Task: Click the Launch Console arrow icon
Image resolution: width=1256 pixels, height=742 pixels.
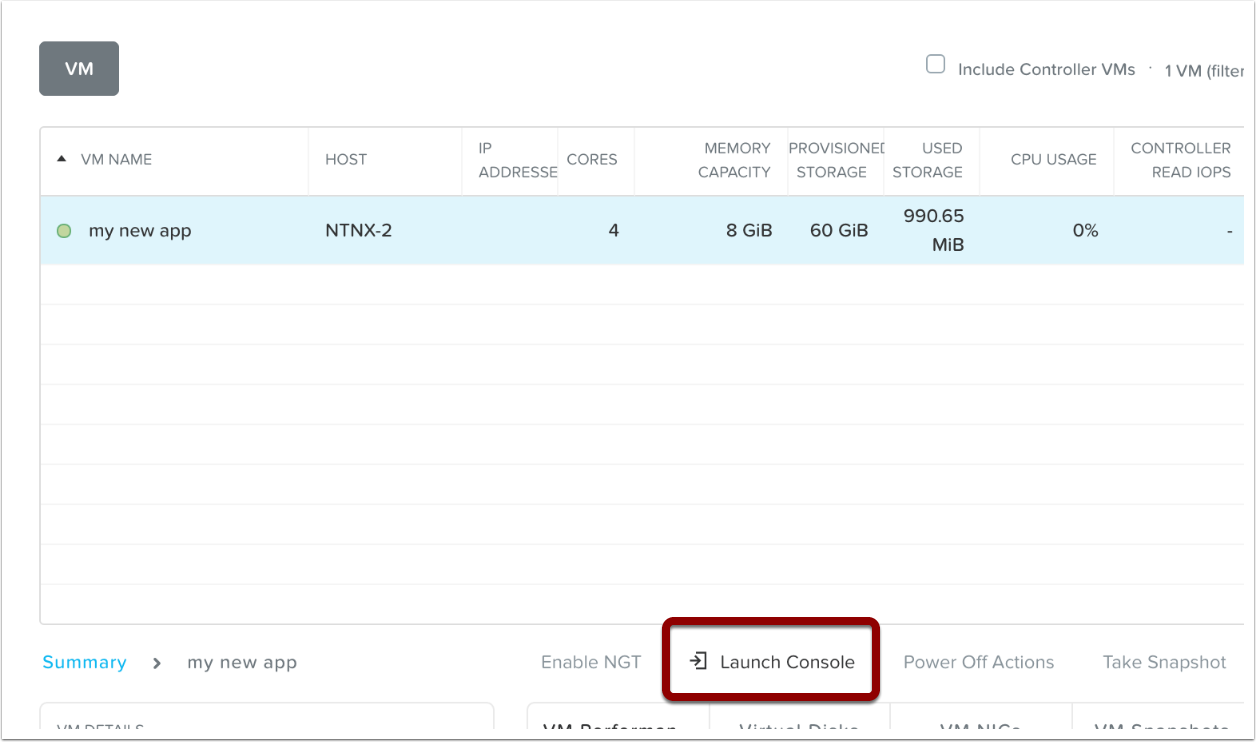Action: tap(699, 662)
